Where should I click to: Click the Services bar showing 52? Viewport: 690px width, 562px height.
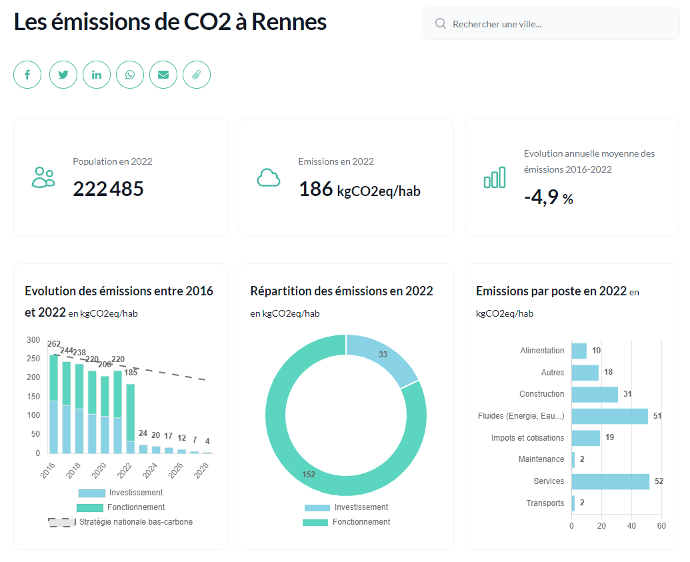(610, 481)
